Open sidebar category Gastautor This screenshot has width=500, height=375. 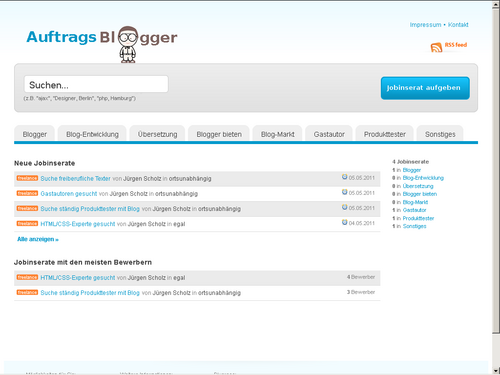click(414, 210)
